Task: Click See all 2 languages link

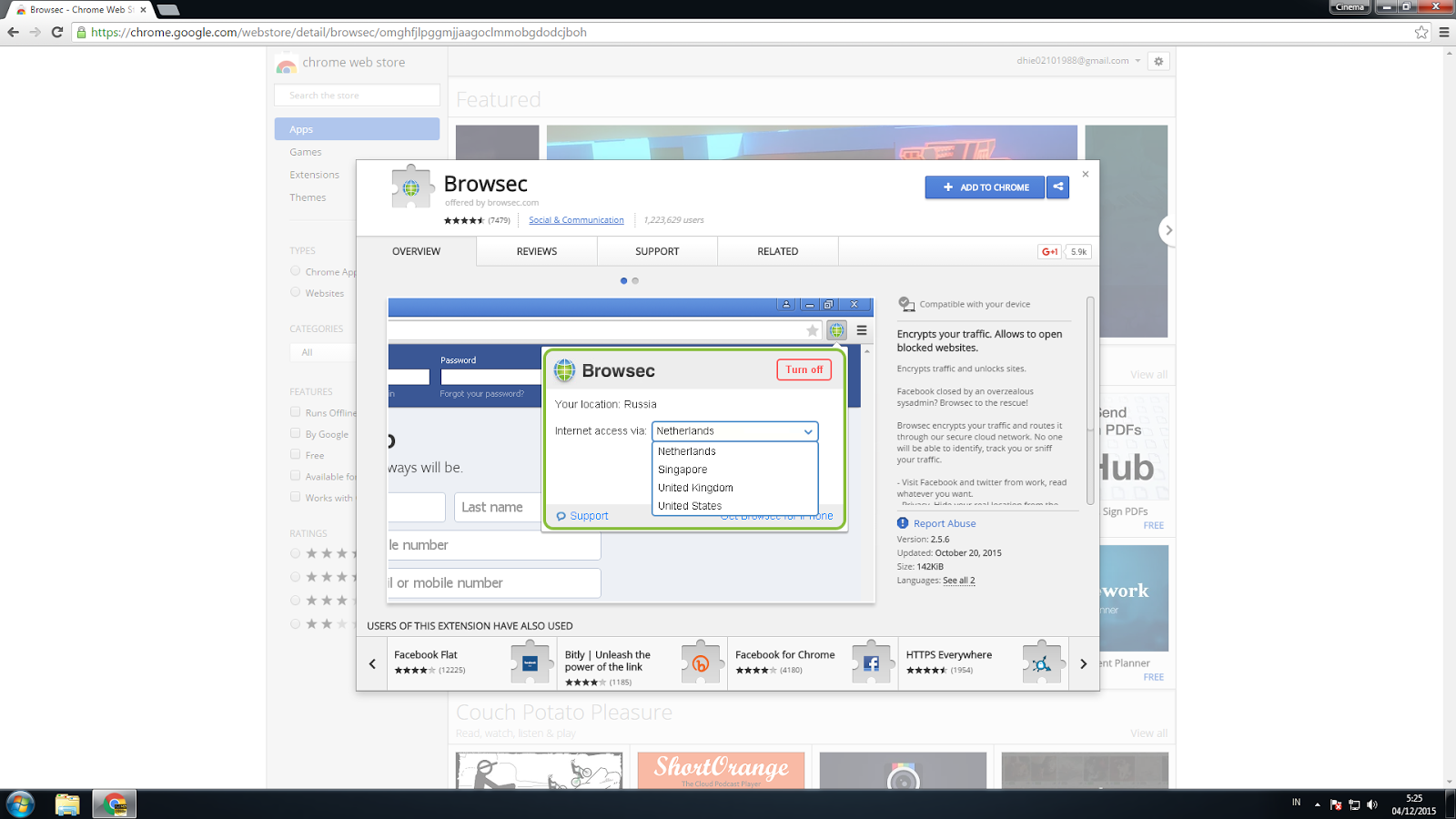Action: (x=959, y=581)
